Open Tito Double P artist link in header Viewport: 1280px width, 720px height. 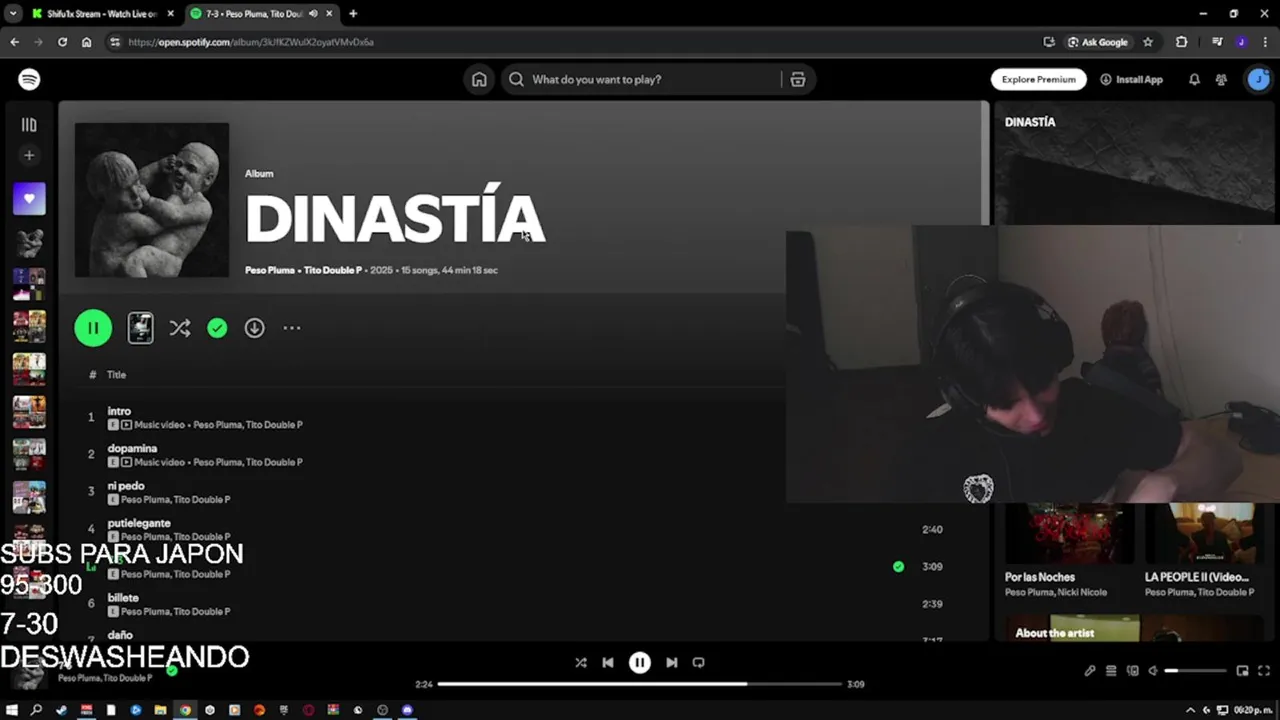click(333, 270)
